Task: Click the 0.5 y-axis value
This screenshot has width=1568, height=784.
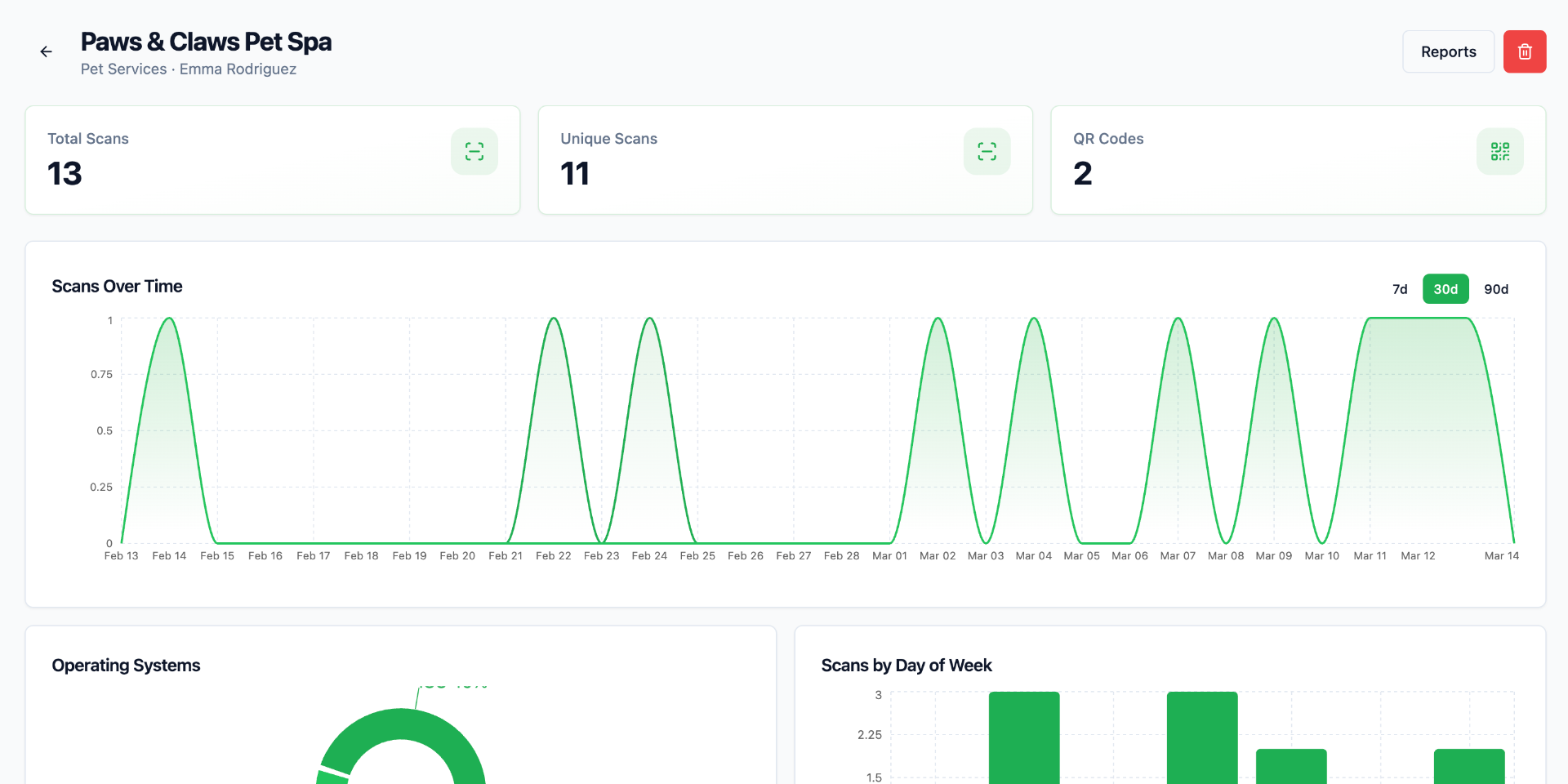Action: (x=105, y=431)
